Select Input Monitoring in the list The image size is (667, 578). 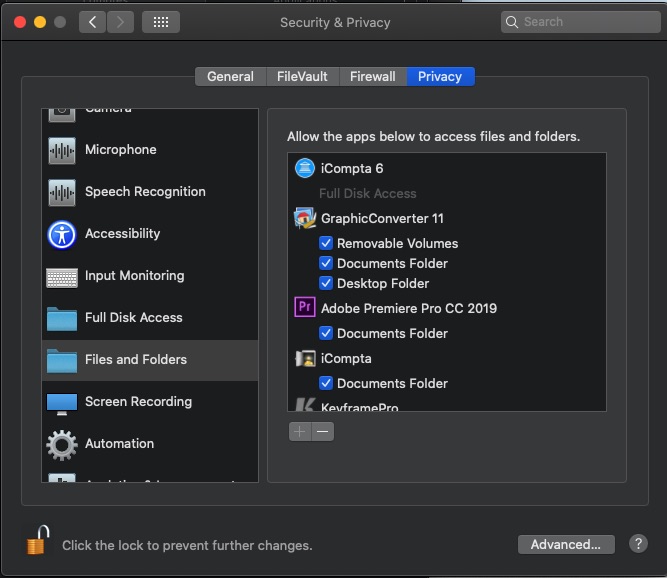tap(150, 276)
